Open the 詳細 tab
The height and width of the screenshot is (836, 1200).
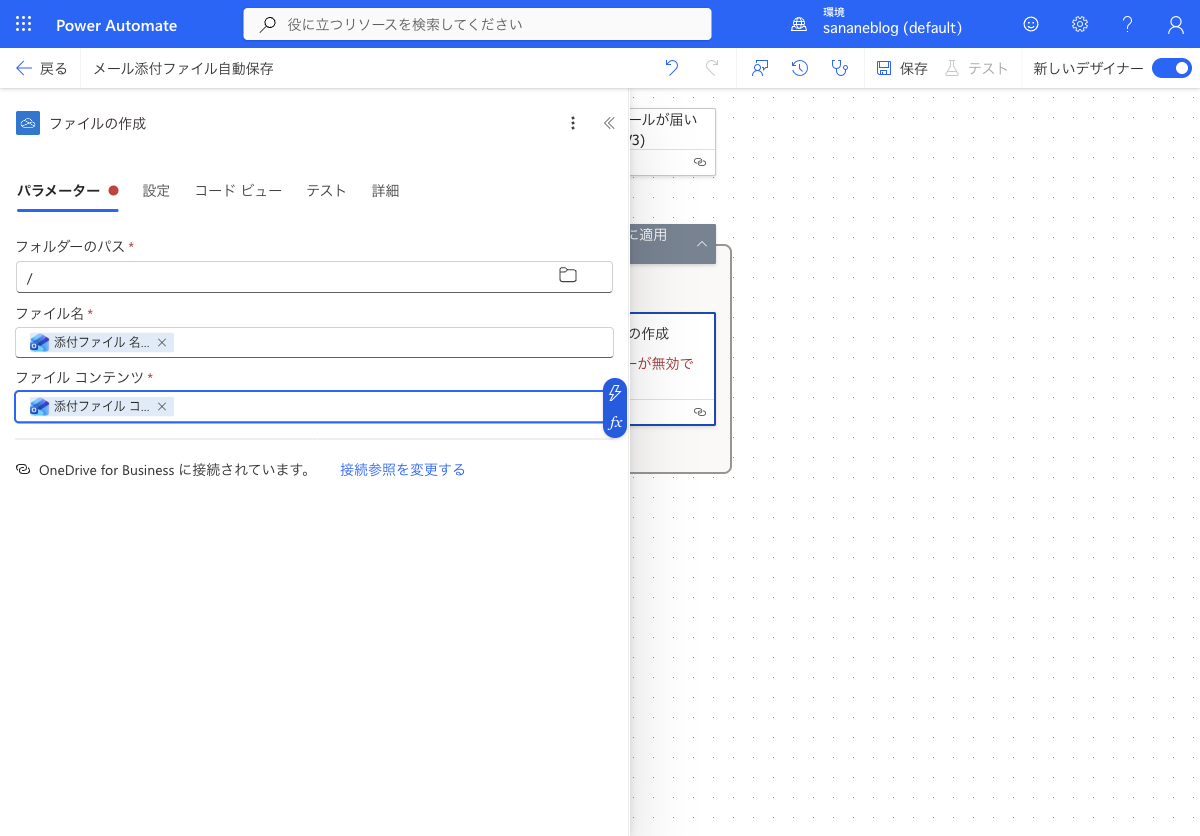click(x=386, y=191)
